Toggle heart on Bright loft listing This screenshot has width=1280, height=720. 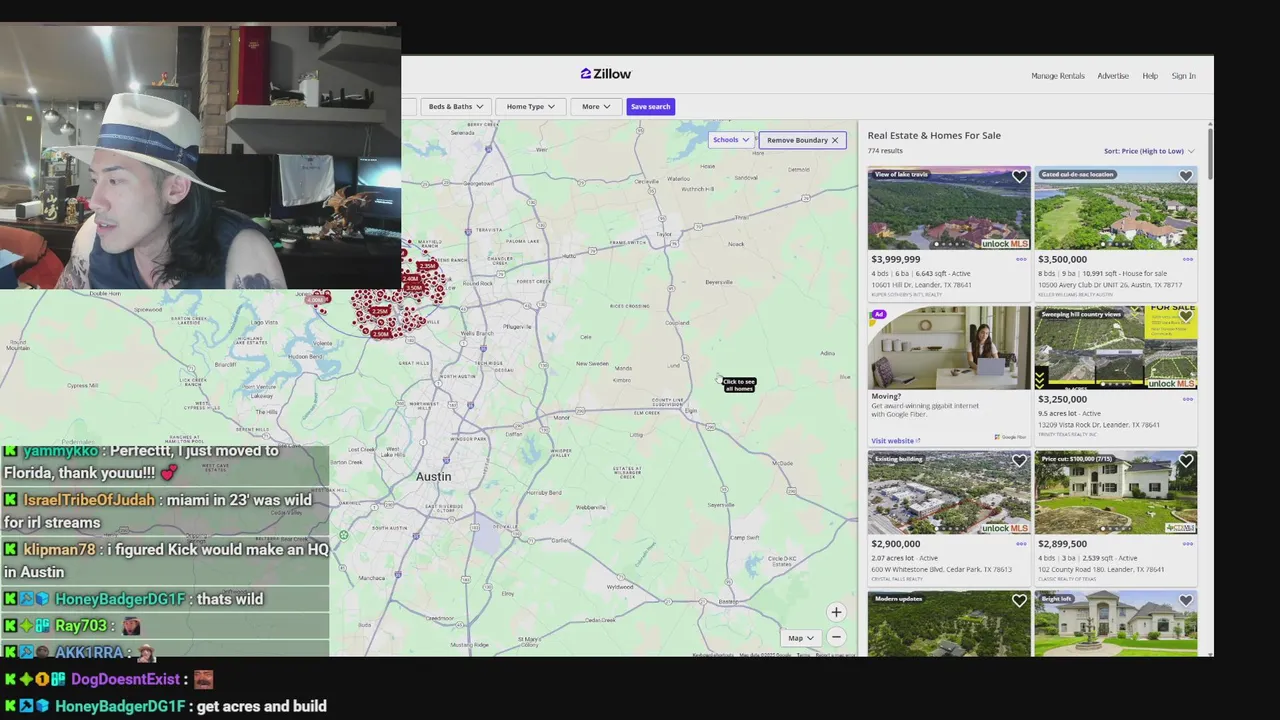pyautogui.click(x=1185, y=601)
